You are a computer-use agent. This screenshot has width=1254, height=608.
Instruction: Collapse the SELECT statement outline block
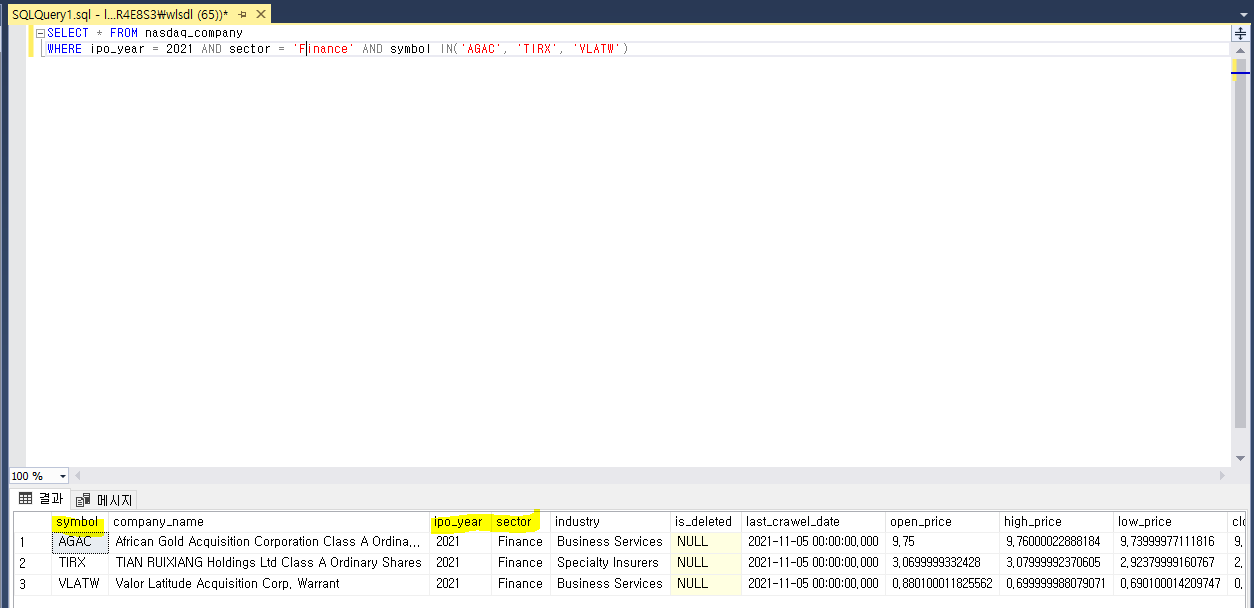(40, 33)
